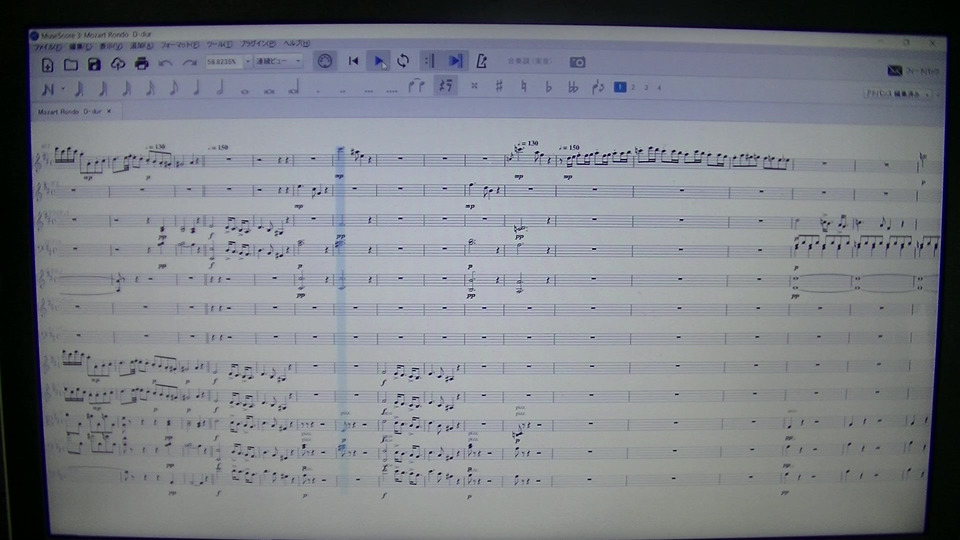Open the ヘルプ(H) menu
The image size is (960, 540).
[x=296, y=43]
